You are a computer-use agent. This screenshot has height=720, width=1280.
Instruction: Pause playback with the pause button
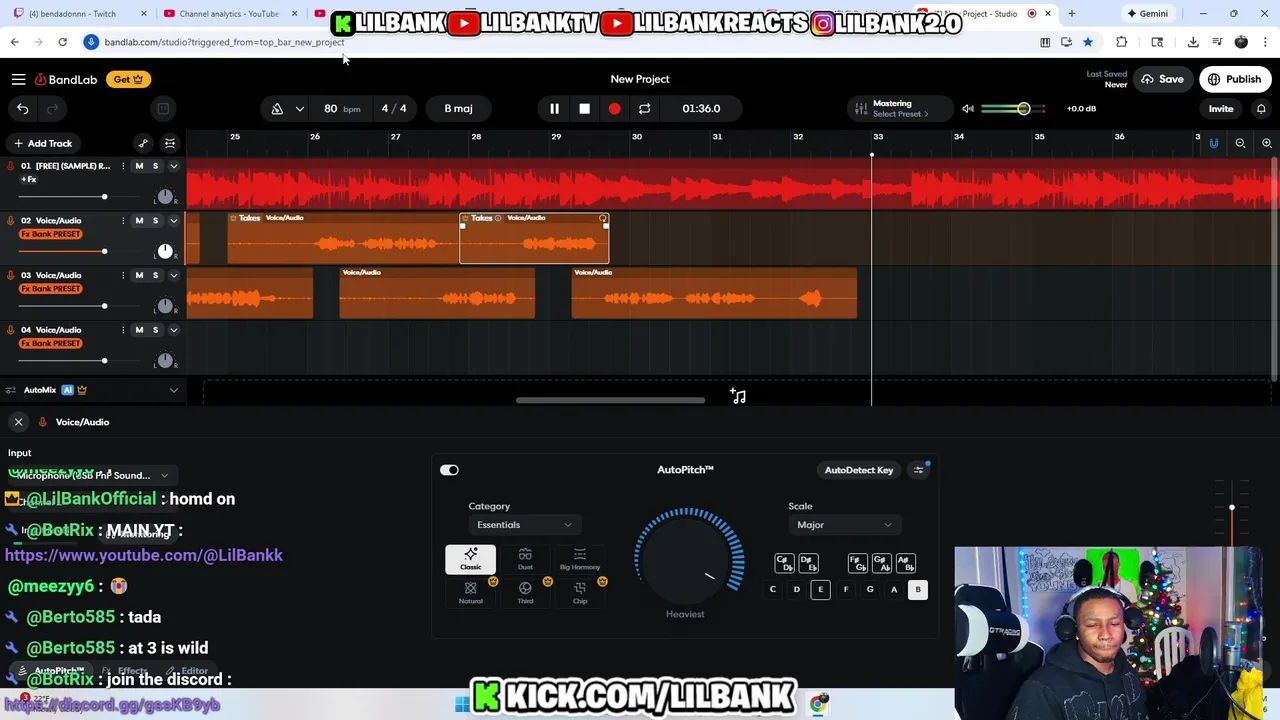(554, 108)
